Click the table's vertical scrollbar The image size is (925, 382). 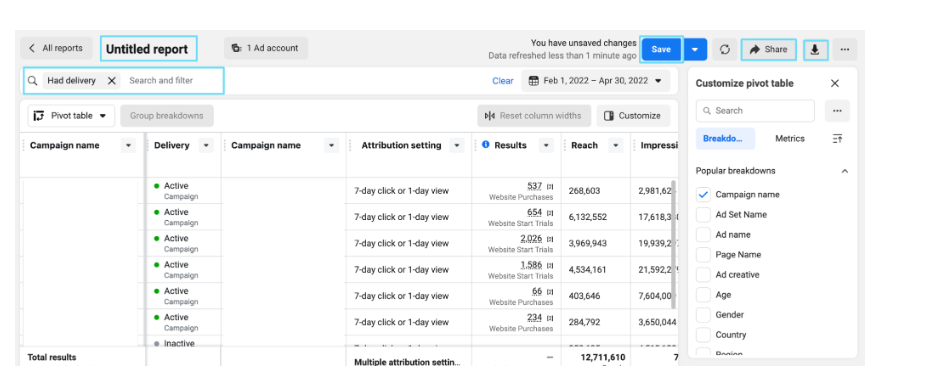674,245
